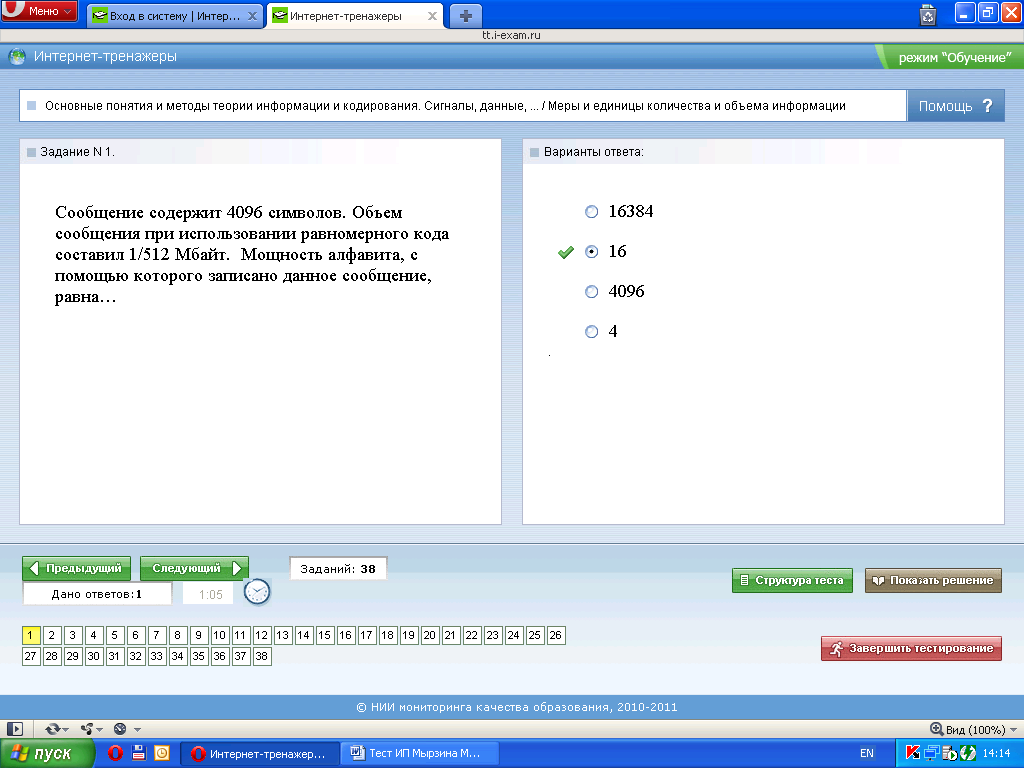1024x768 pixels.
Task: Click the tt.i-exam.ru address bar
Action: tap(511, 35)
